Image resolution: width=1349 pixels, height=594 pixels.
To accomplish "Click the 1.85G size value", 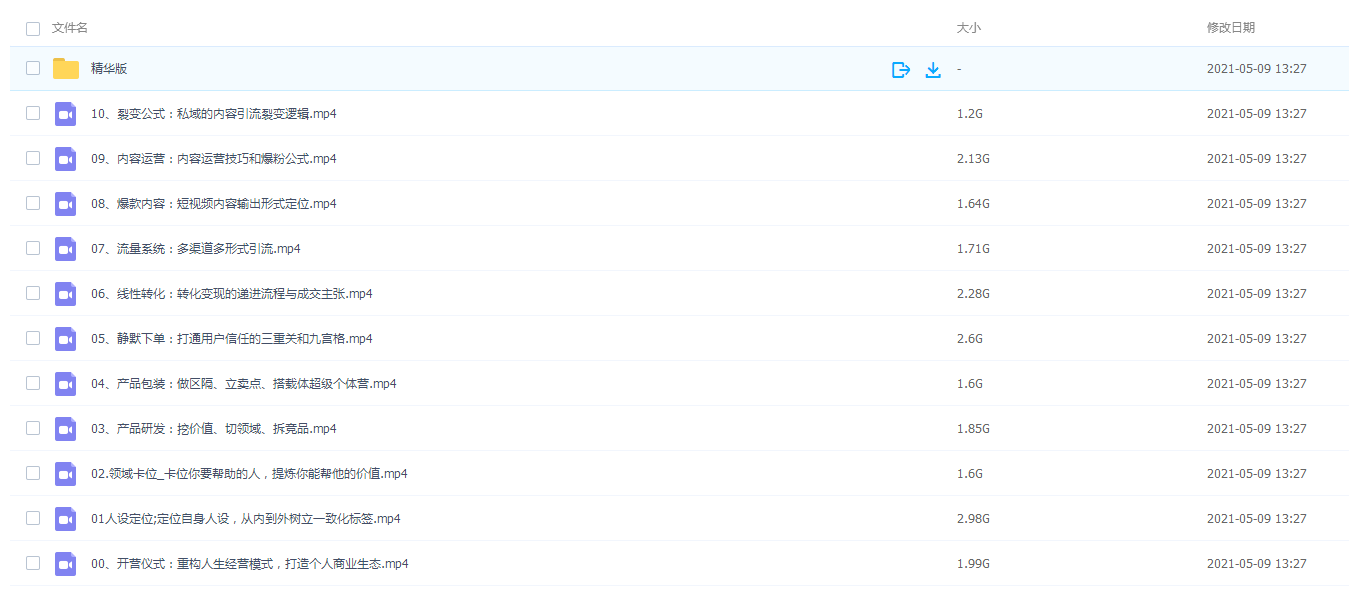I will [973, 429].
